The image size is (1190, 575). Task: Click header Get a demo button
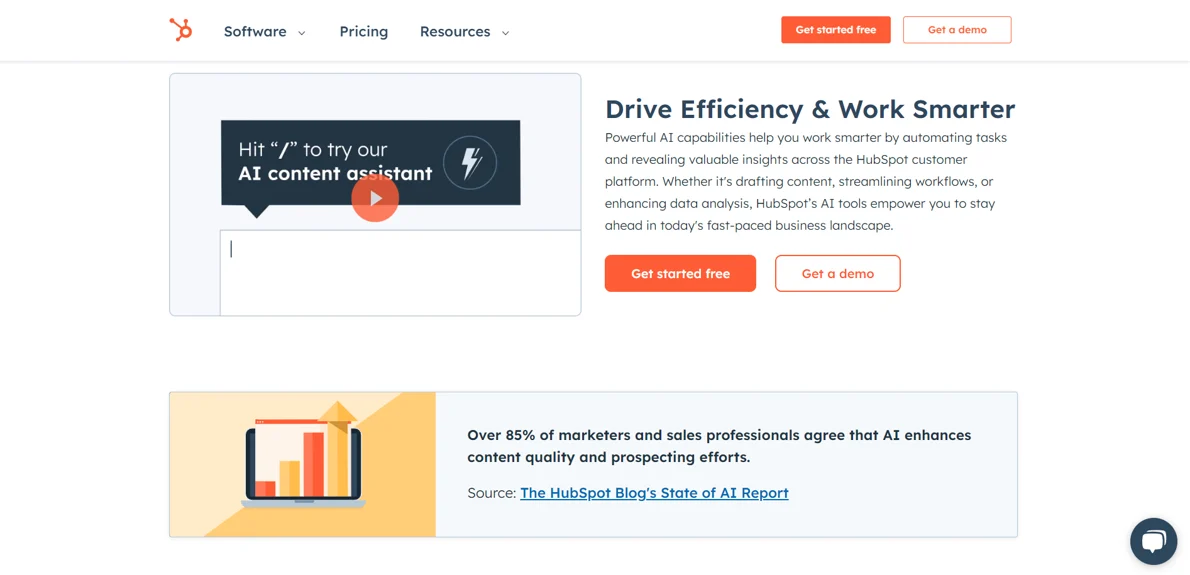(x=957, y=30)
